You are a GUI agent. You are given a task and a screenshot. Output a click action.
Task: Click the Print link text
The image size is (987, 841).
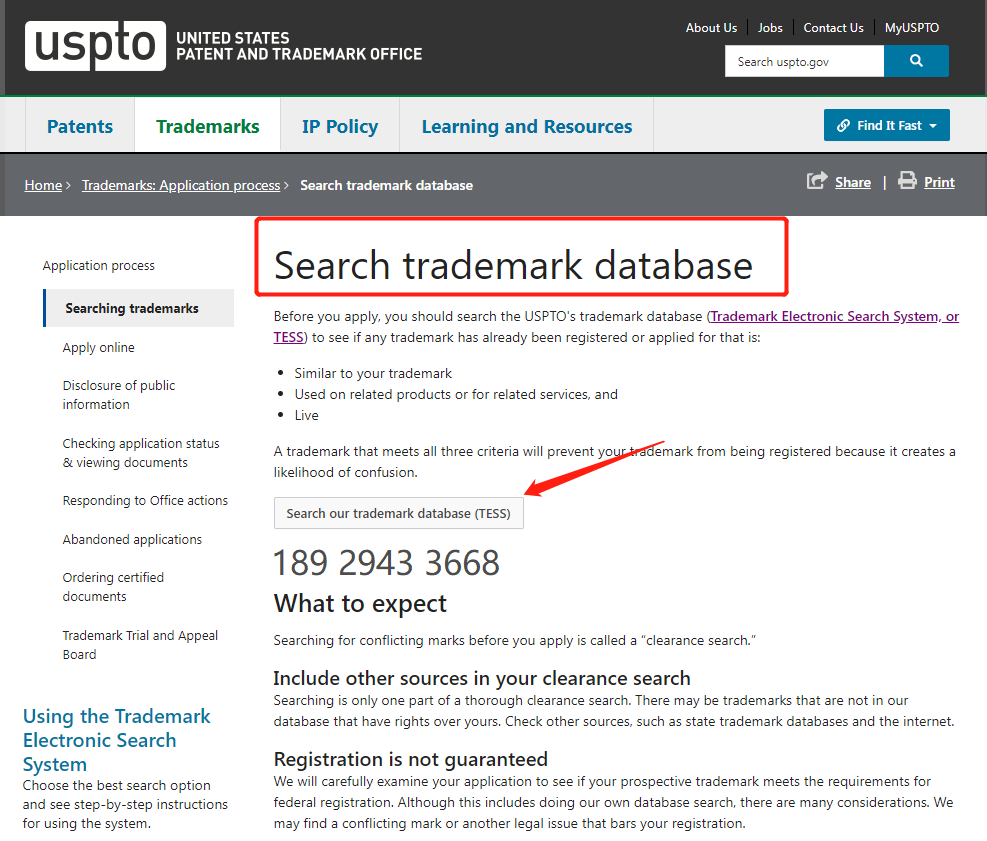pyautogui.click(x=939, y=183)
